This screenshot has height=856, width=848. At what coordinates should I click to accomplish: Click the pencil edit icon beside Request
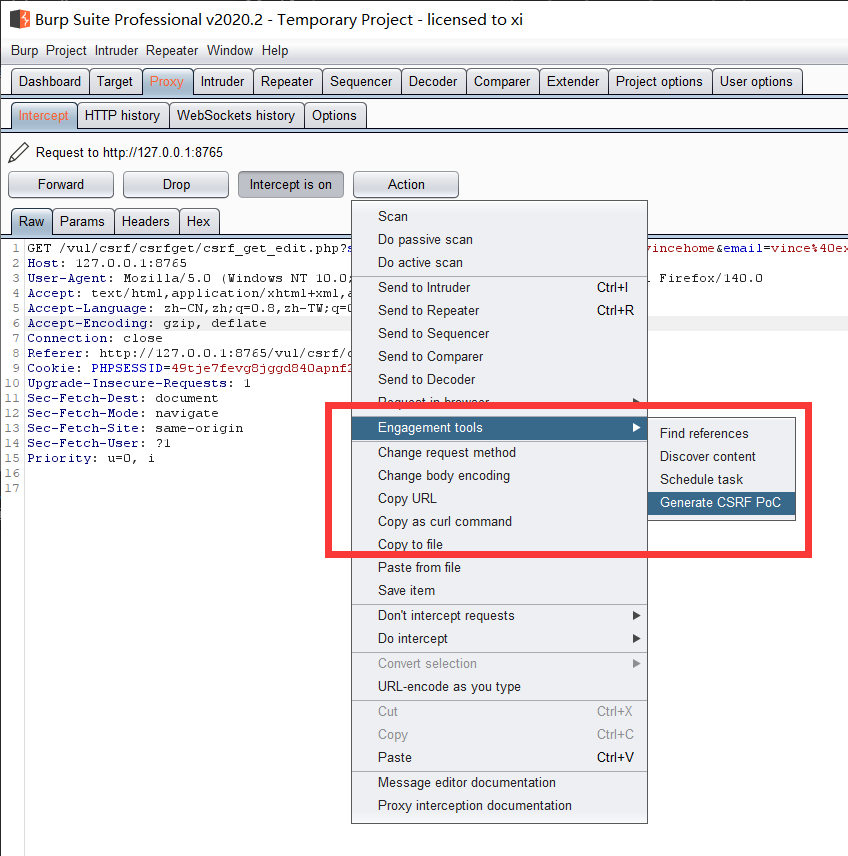point(18,152)
